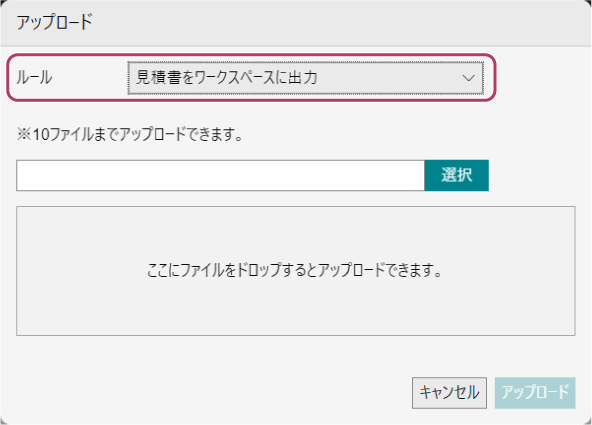Viewport: 592px width, 425px height.
Task: Click the ※10ファイルまでアップロードできます note
Action: click(130, 134)
